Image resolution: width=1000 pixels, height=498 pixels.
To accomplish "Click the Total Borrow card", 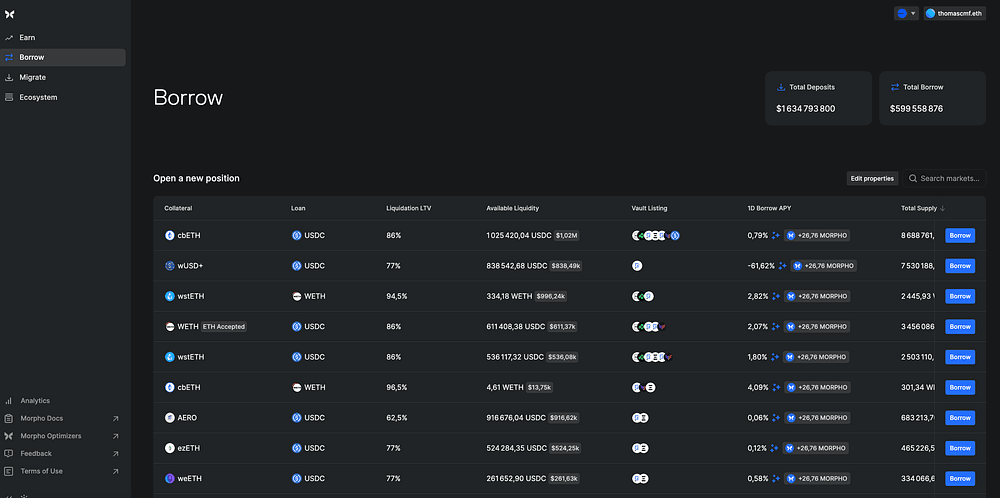I will pos(932,98).
